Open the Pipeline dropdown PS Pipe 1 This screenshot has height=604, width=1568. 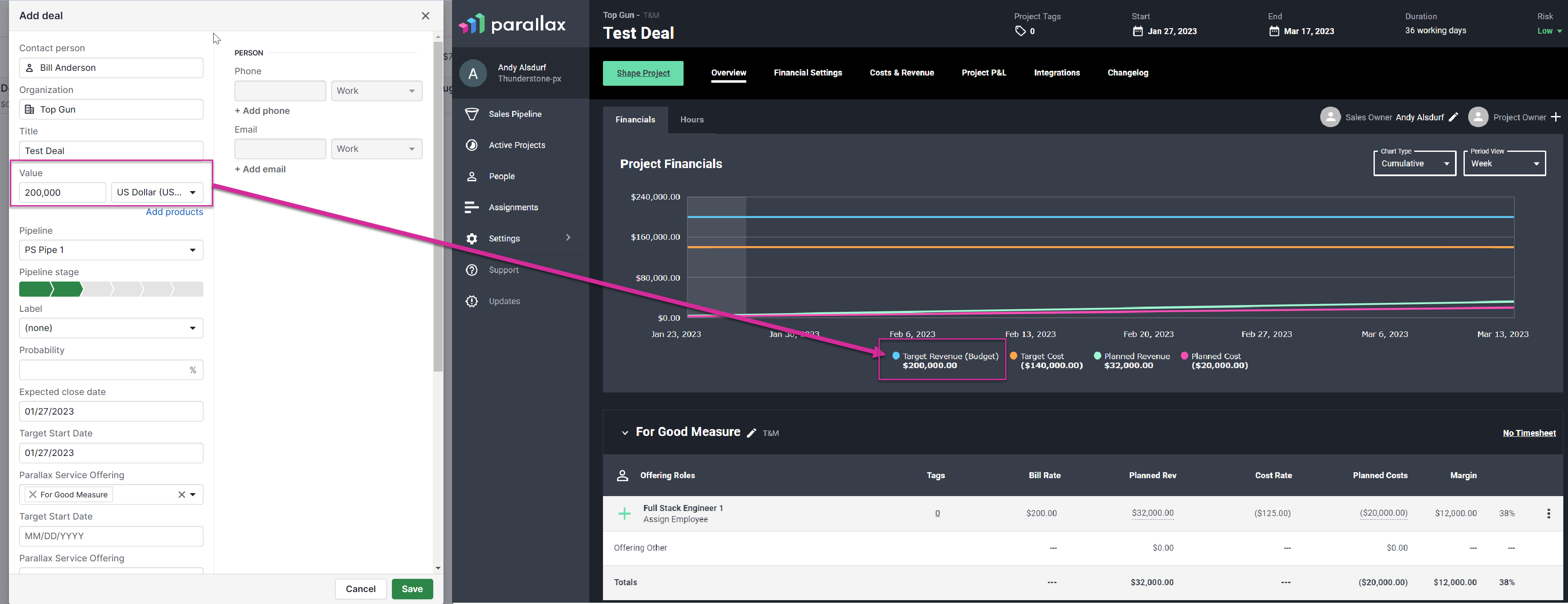tap(111, 250)
